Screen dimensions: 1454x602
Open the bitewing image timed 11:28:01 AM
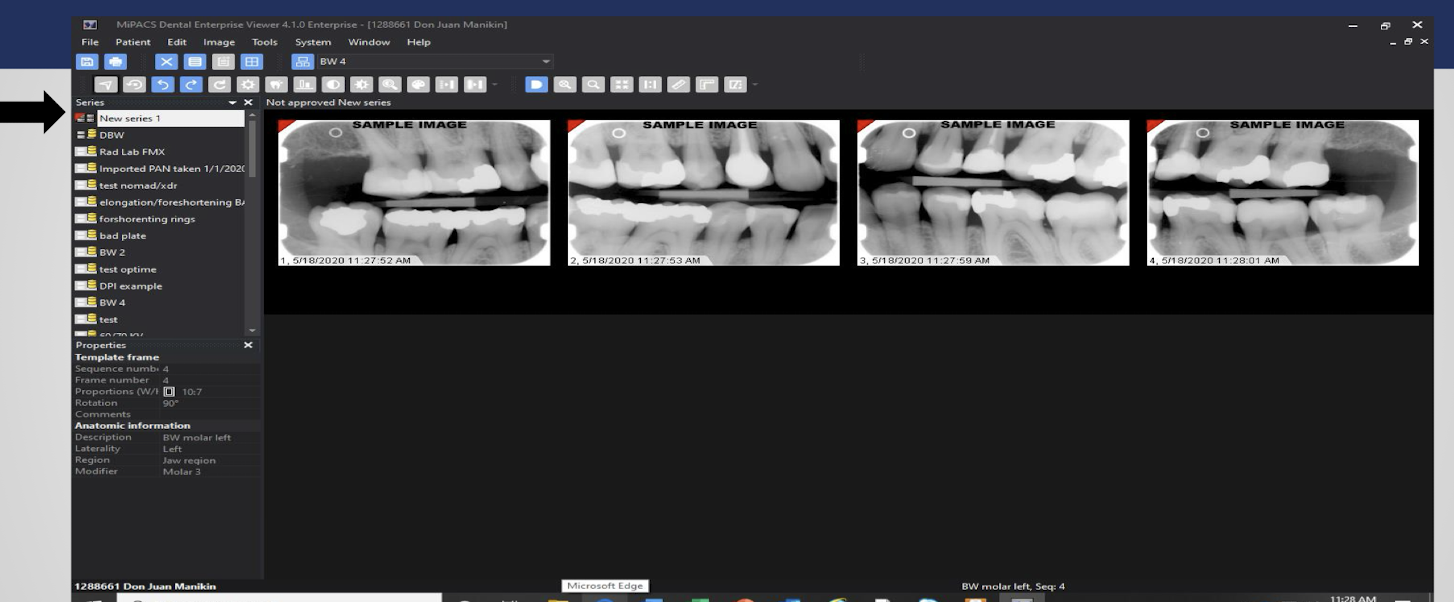tap(1283, 193)
